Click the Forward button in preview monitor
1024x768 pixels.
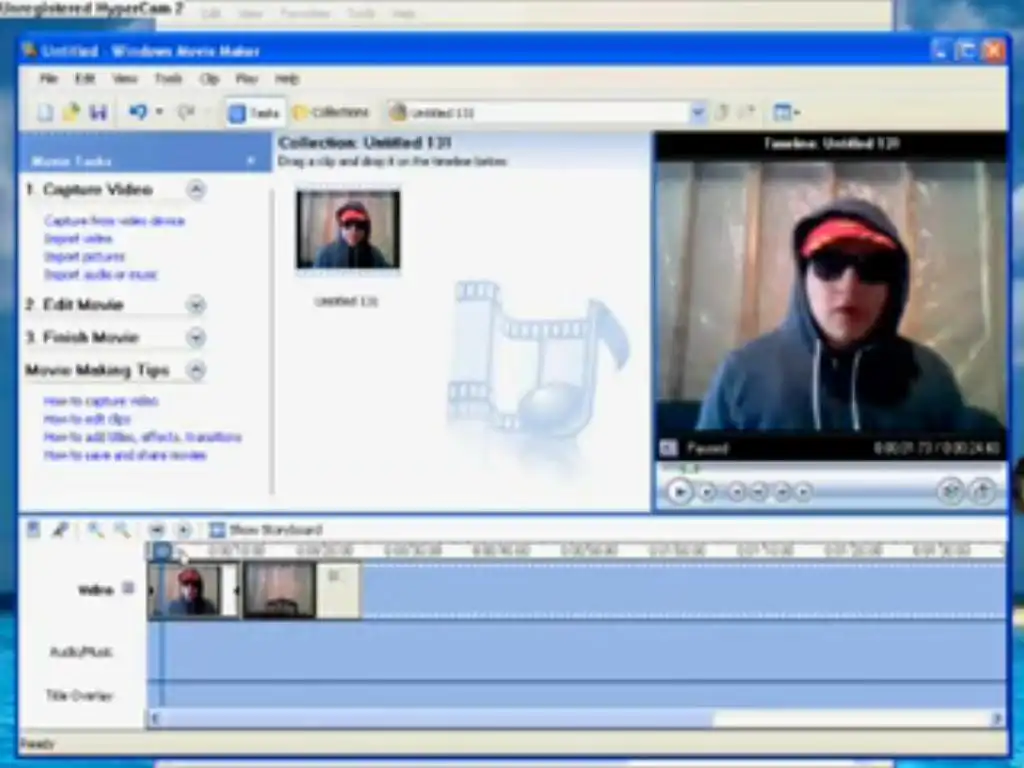pos(803,492)
